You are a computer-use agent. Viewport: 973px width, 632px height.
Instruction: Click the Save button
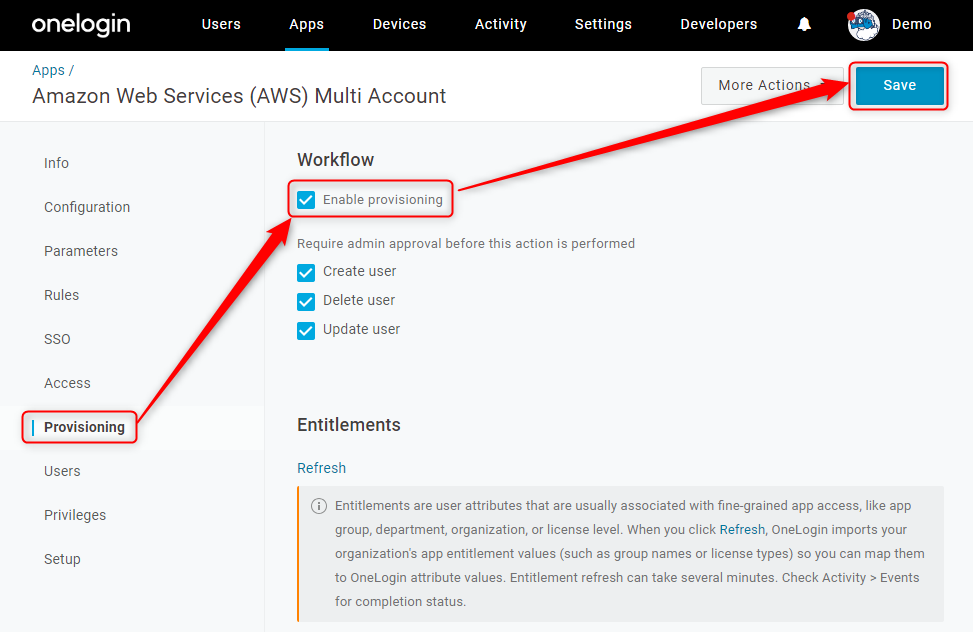(x=899, y=86)
